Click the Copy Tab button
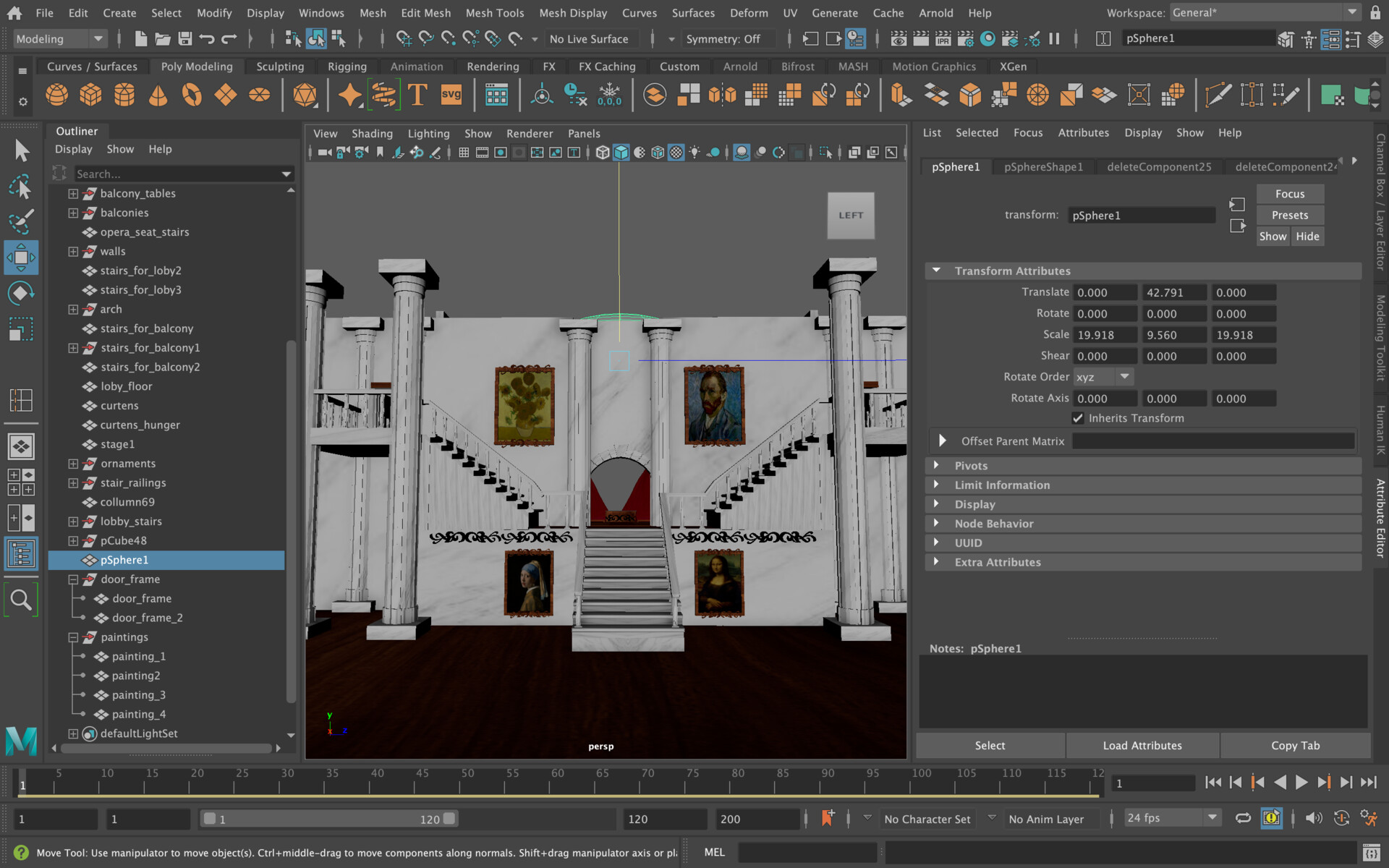The image size is (1389, 868). pyautogui.click(x=1296, y=745)
